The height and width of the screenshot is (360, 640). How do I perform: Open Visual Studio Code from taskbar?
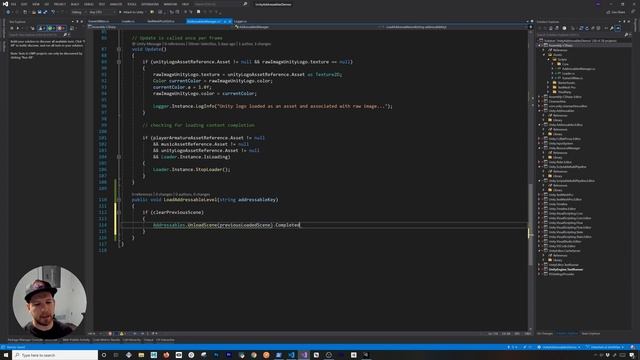291,355
